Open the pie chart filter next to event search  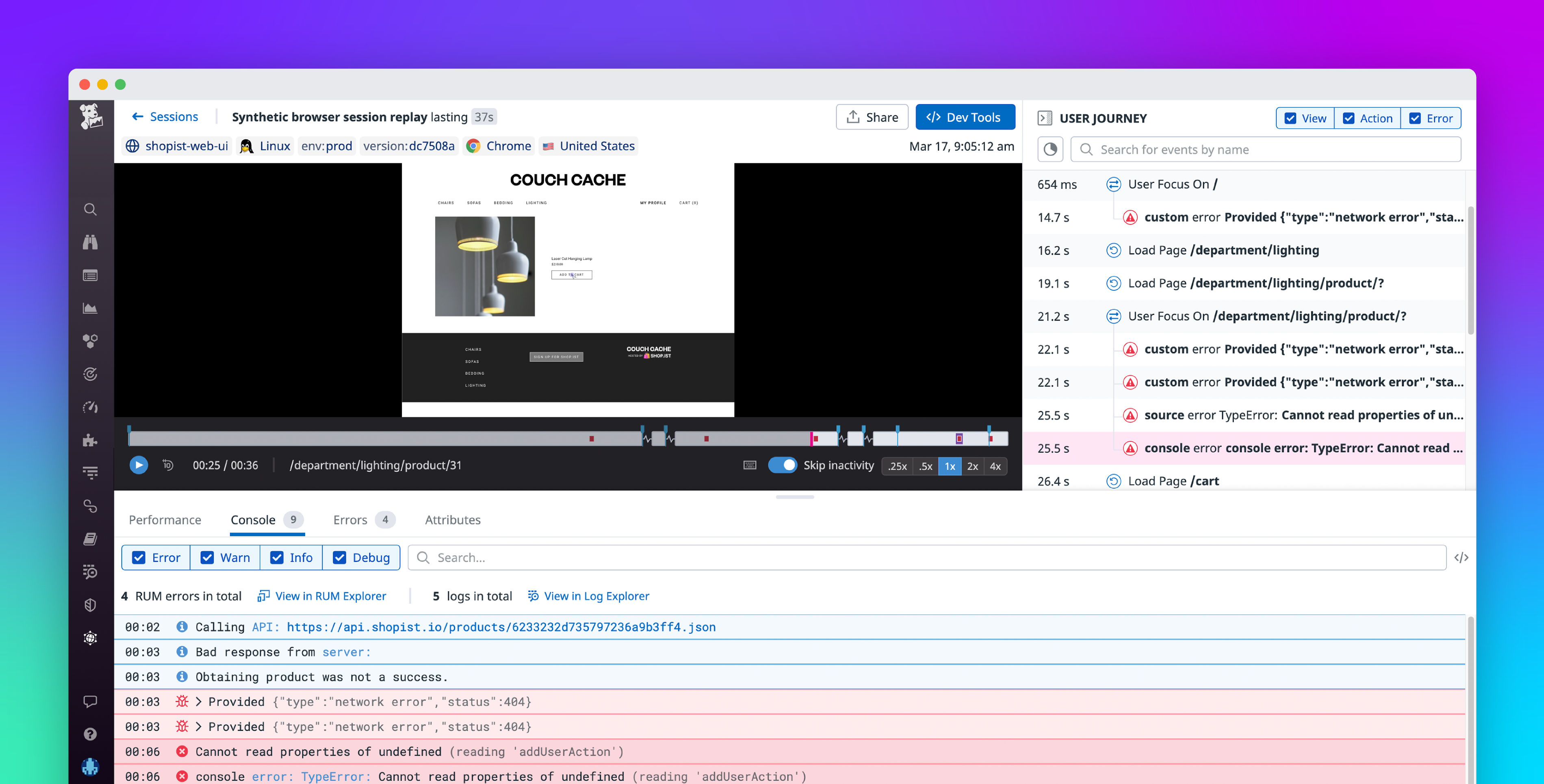point(1050,149)
